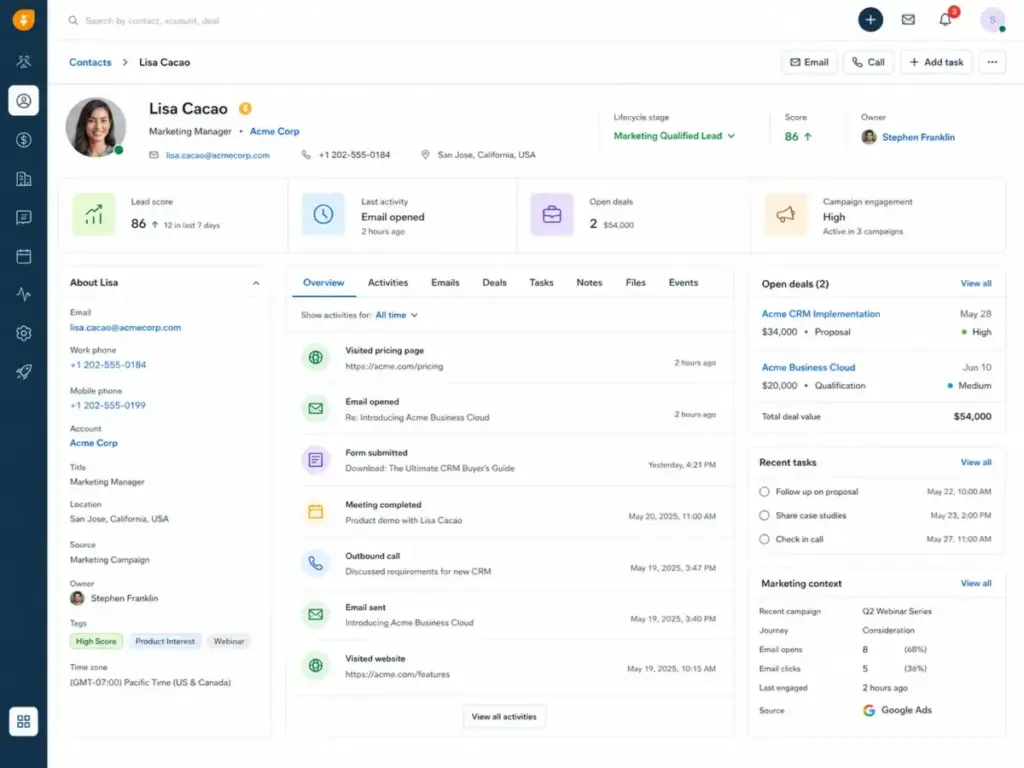Image resolution: width=1024 pixels, height=768 pixels.
Task: Switch to the Notes tab
Action: [589, 282]
